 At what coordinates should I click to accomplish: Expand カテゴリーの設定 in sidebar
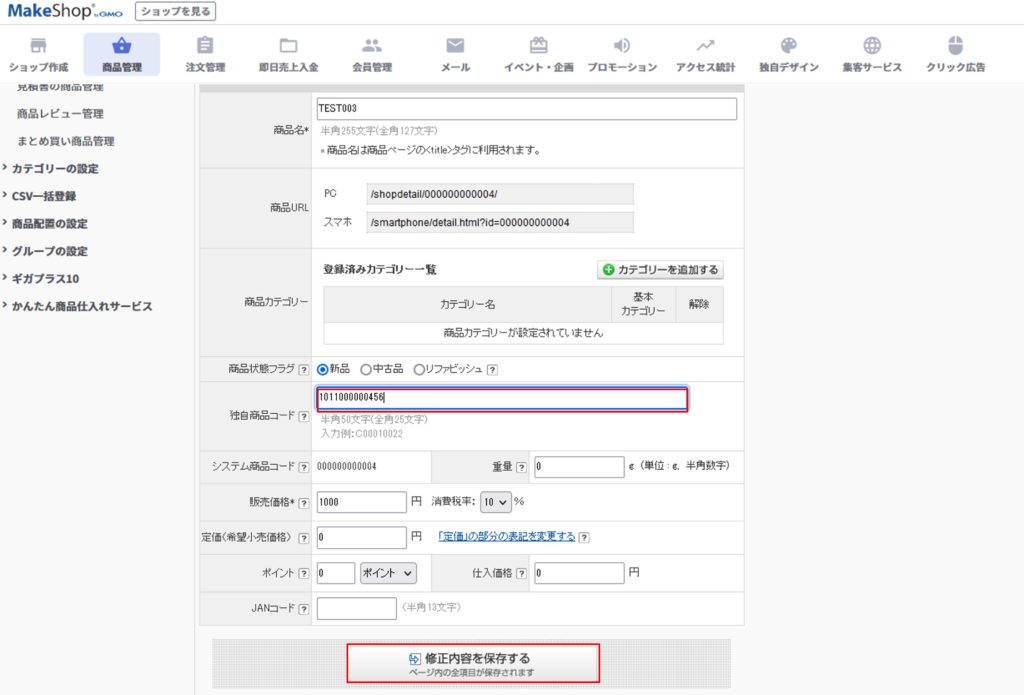[x=55, y=169]
